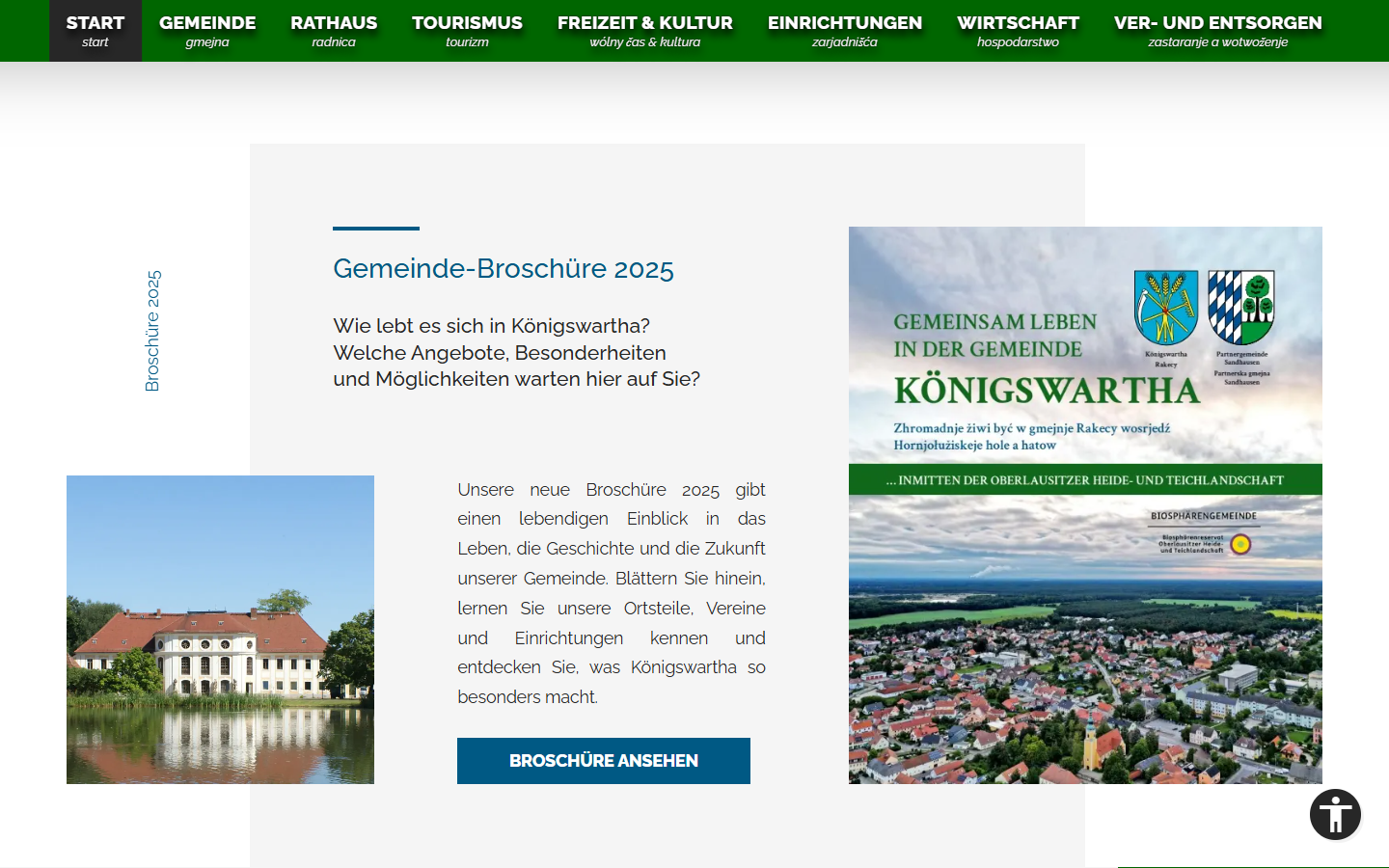Viewport: 1389px width, 868px height.
Task: Open the GEMEINDE menu
Action: pyautogui.click(x=207, y=31)
